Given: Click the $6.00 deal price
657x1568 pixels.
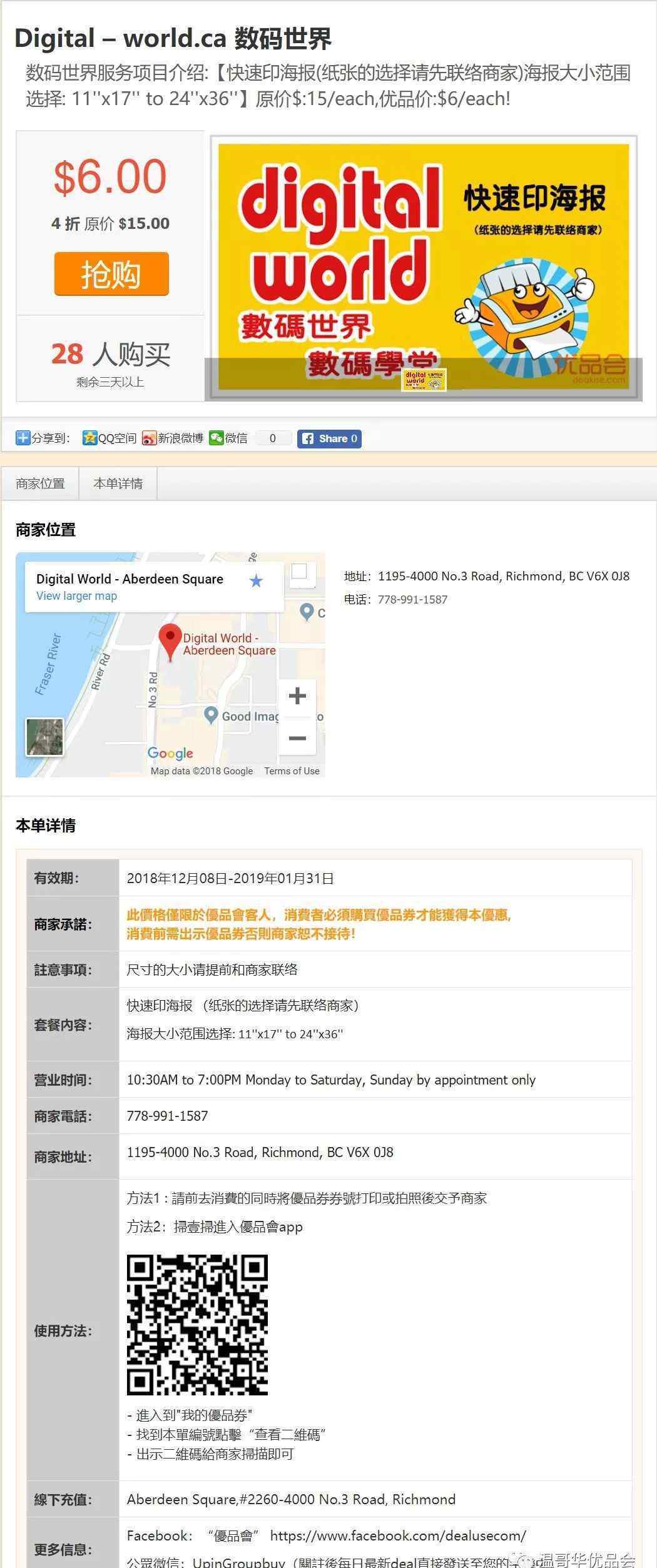Looking at the screenshot, I should coord(110,177).
